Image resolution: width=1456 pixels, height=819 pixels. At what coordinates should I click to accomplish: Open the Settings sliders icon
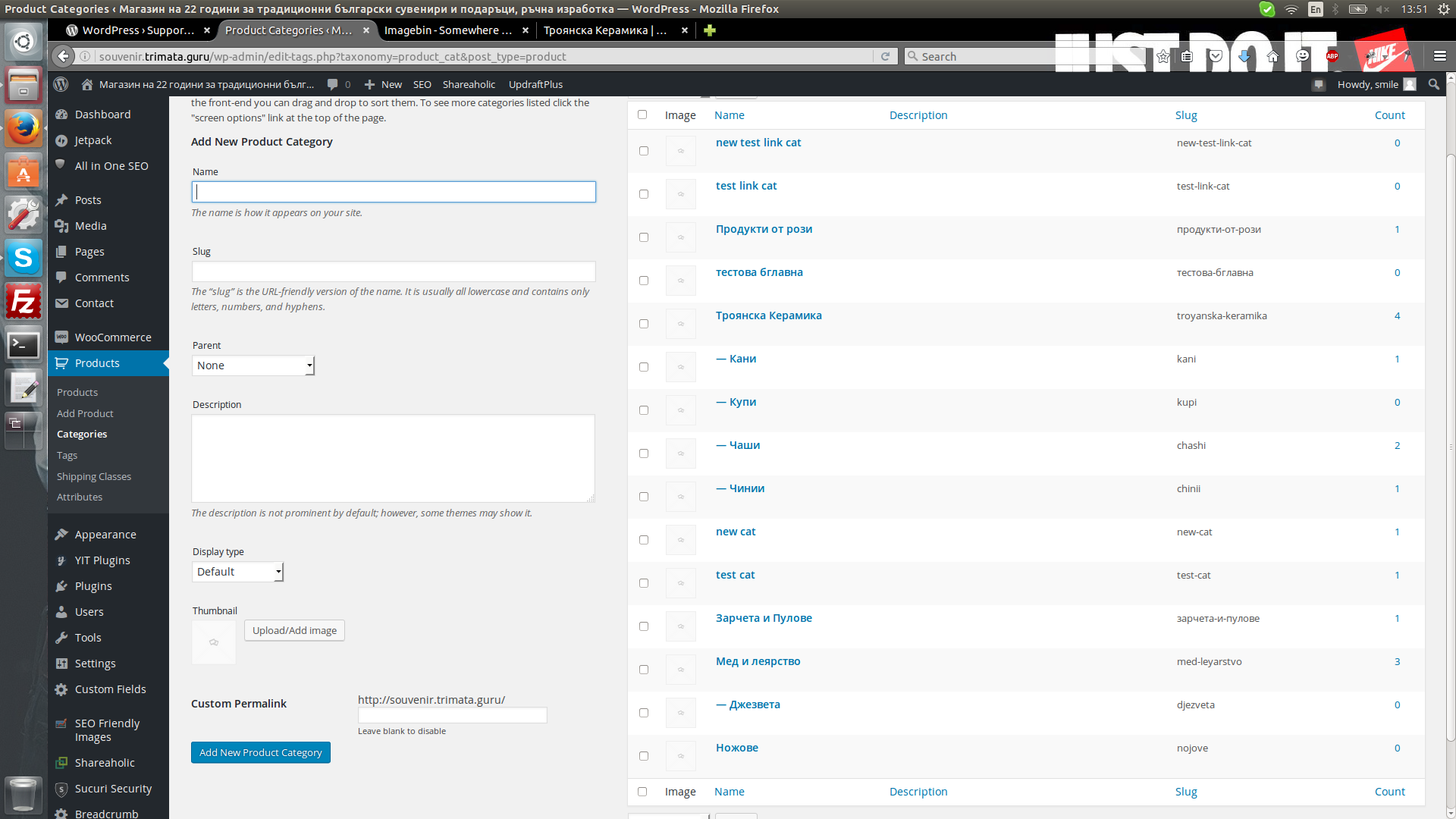tap(61, 664)
